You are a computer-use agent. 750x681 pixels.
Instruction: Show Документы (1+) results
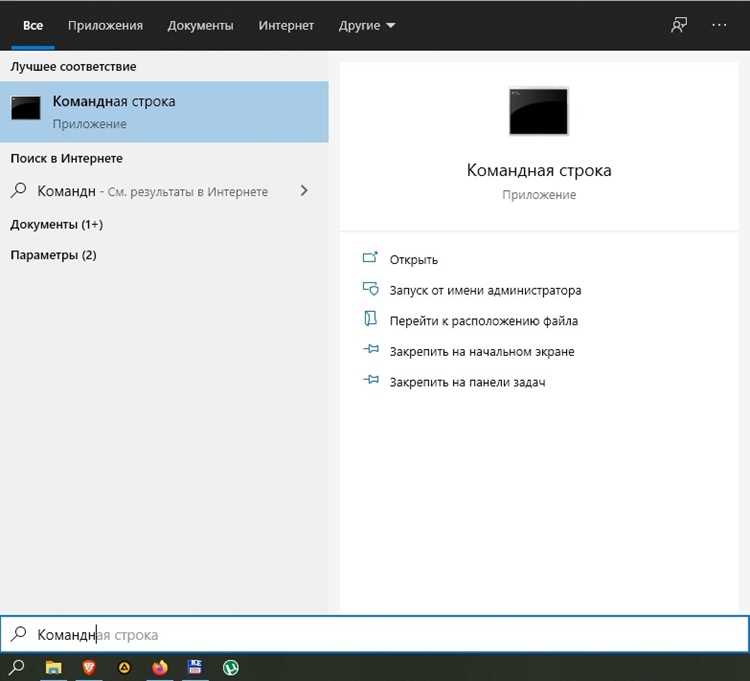coord(56,224)
